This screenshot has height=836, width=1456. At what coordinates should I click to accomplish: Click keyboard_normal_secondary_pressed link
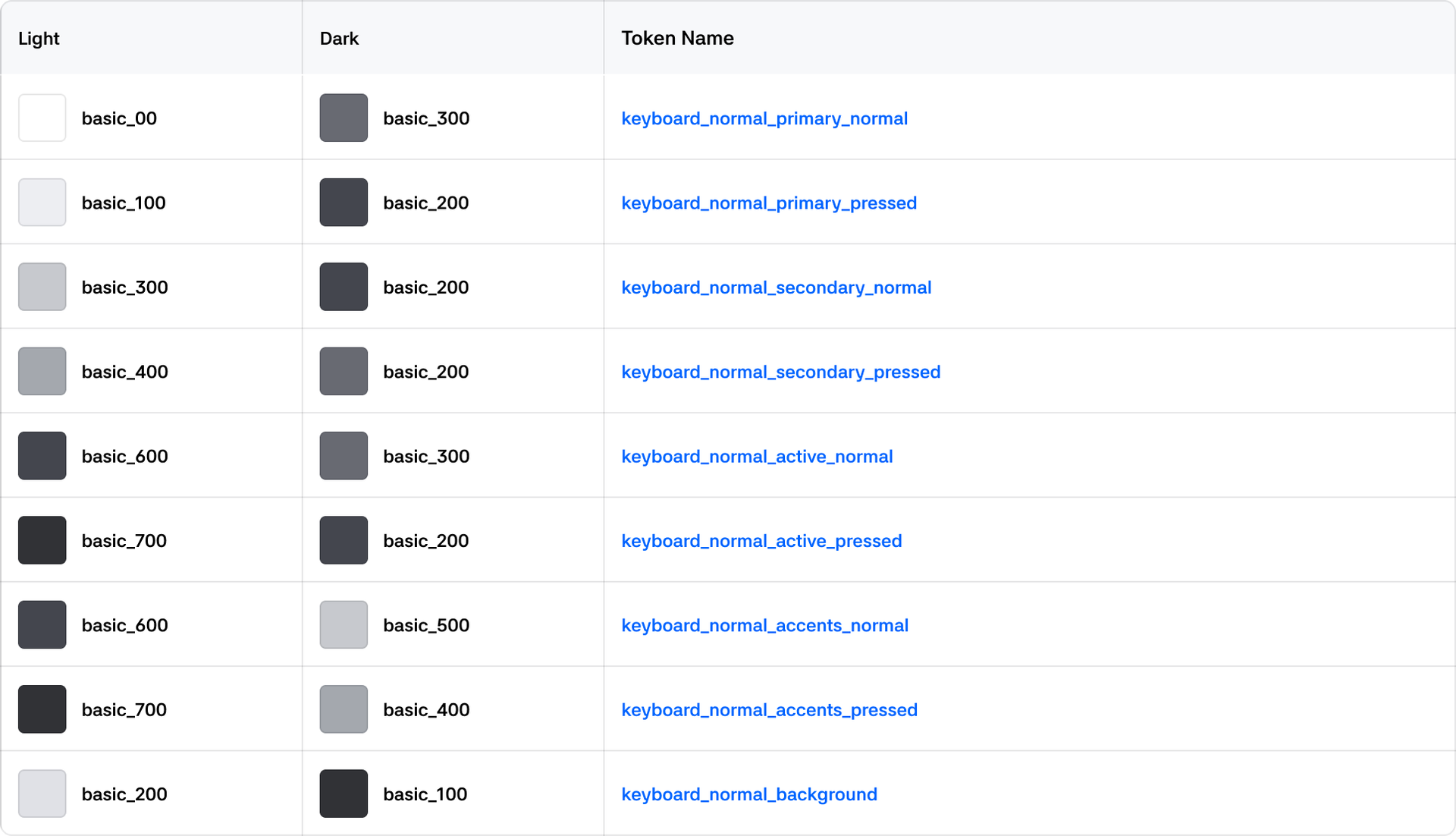780,372
